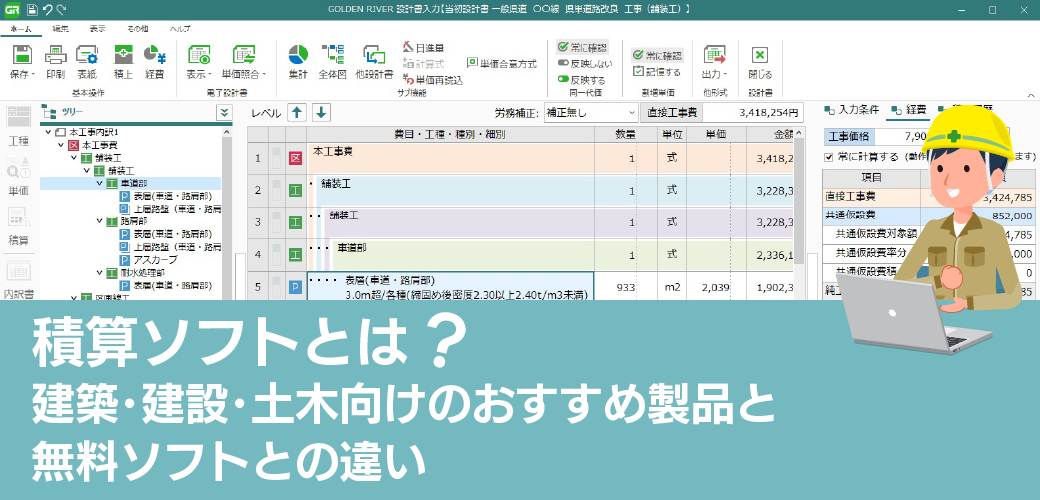Viewport: 1040px width, 500px height.
Task: Click the 直接工事費 button
Action: (672, 112)
